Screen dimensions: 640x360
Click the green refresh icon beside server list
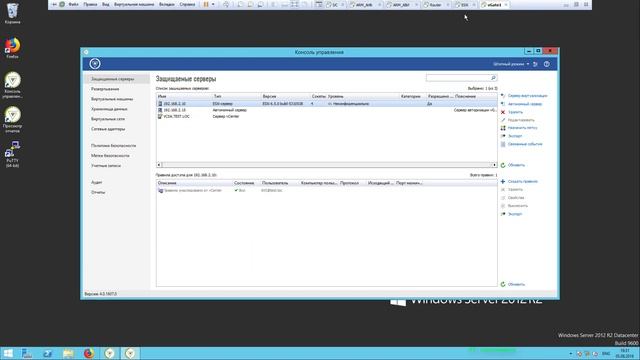[x=503, y=165]
